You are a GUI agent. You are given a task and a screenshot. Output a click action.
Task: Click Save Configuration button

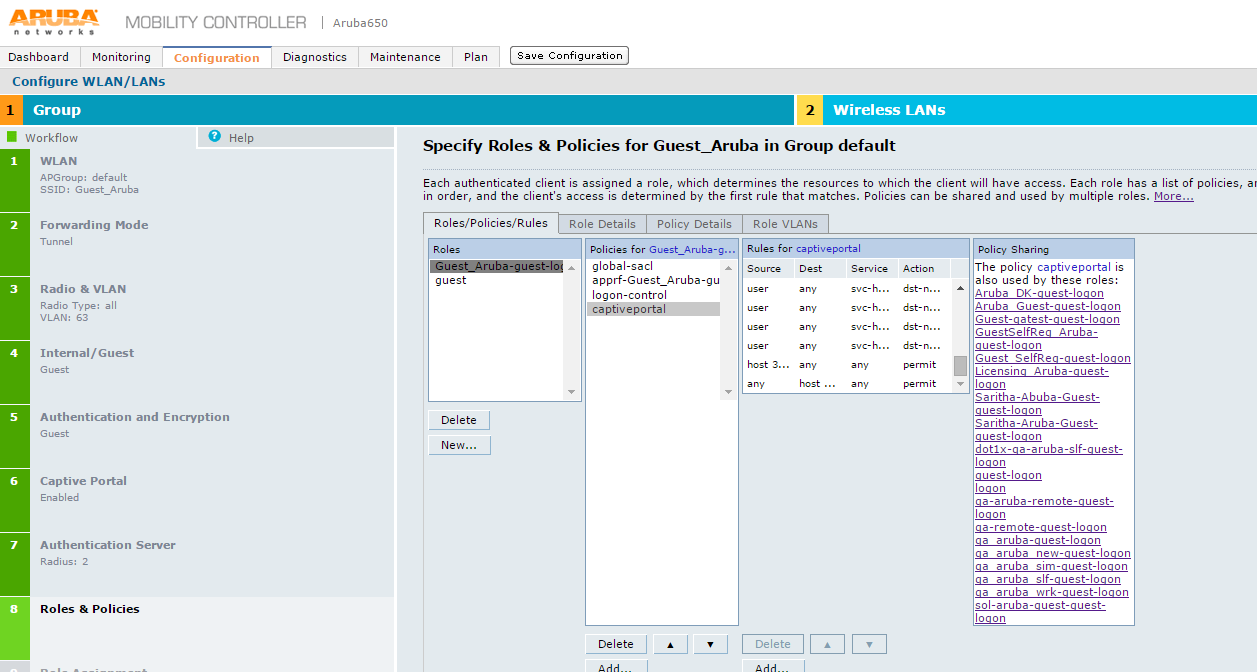pos(569,56)
